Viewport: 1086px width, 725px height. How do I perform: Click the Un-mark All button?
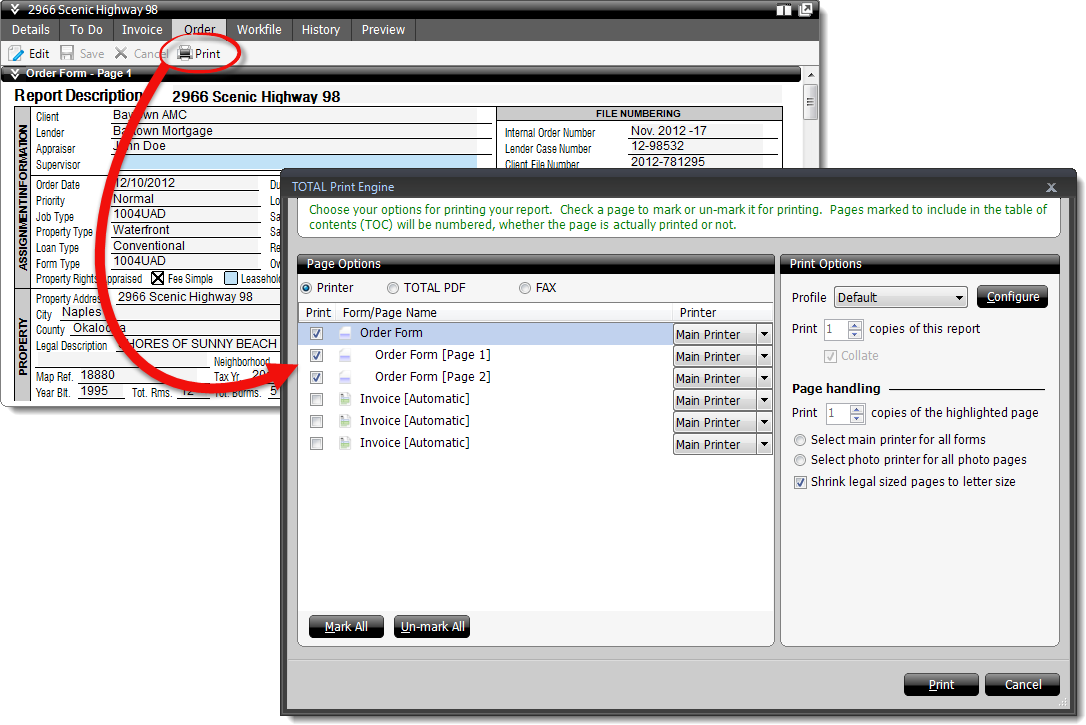pos(432,627)
